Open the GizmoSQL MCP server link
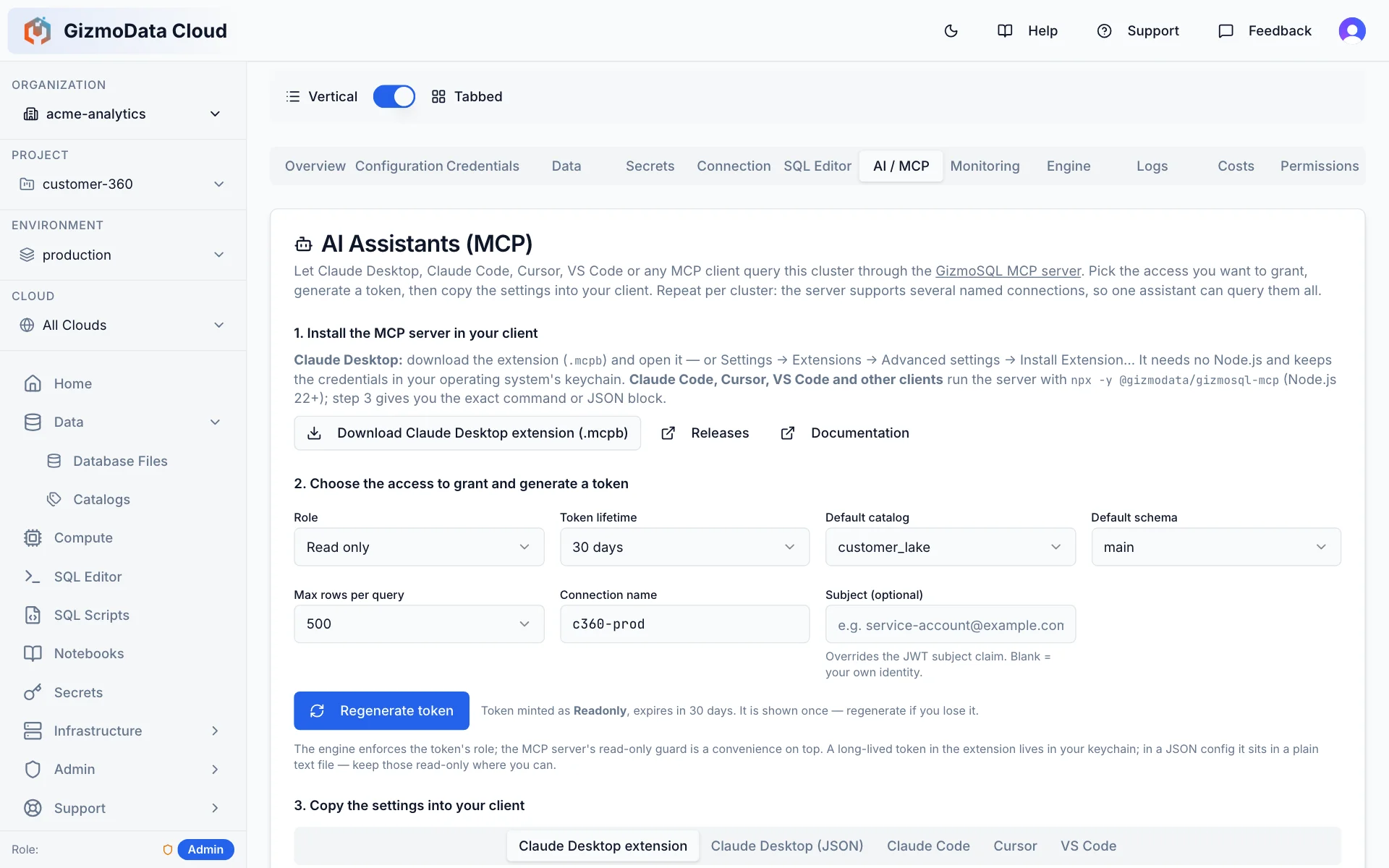Viewport: 1389px width, 868px height. tap(1008, 271)
